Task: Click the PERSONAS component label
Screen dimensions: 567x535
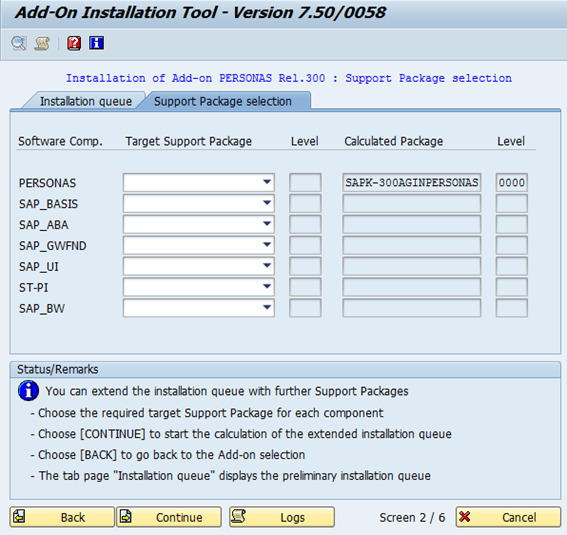Action: pyautogui.click(x=47, y=183)
